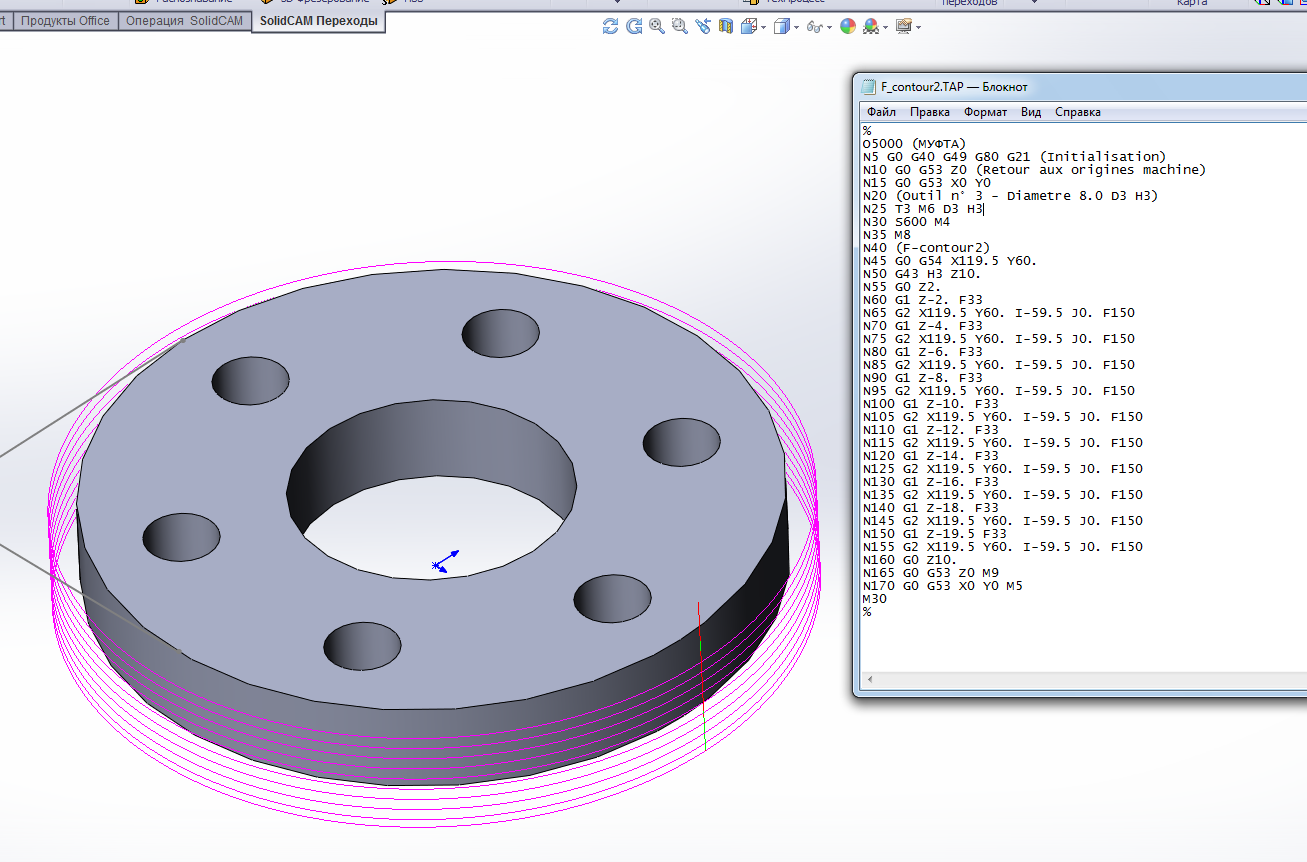The height and width of the screenshot is (862, 1307).
Task: Open the Файл menu in Notepad
Action: 881,112
